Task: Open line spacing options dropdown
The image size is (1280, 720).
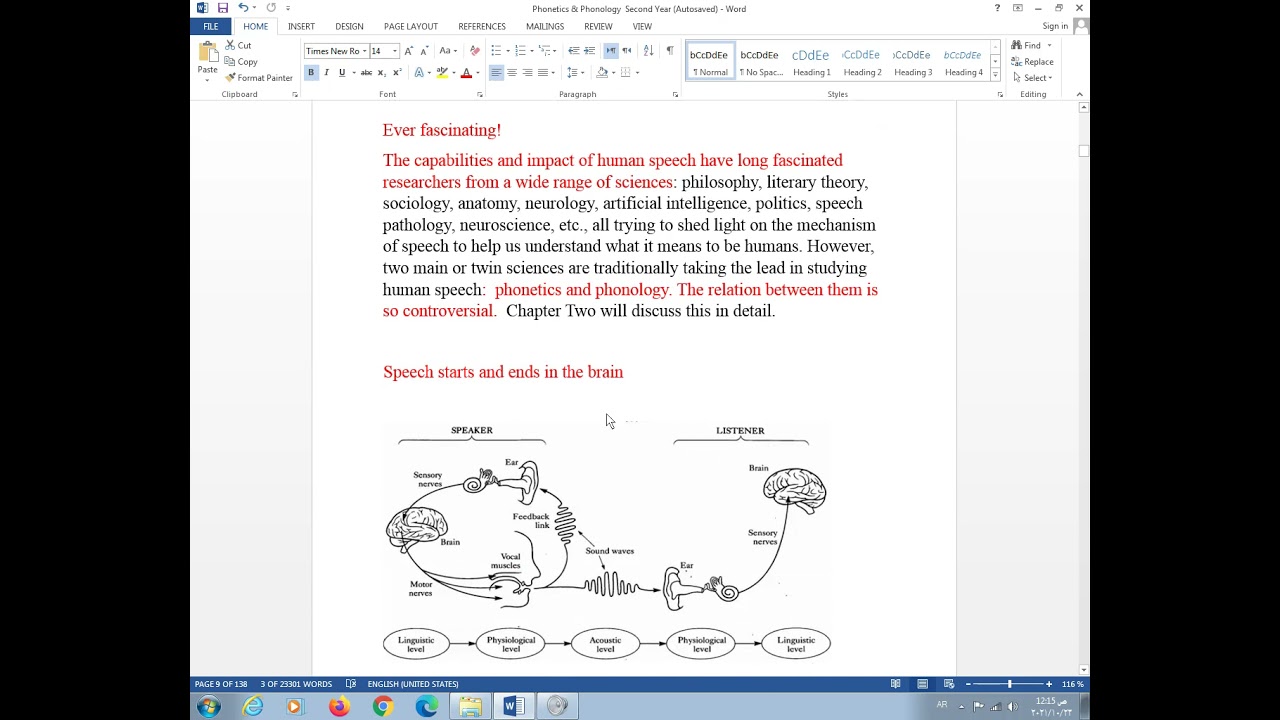Action: coord(574,72)
